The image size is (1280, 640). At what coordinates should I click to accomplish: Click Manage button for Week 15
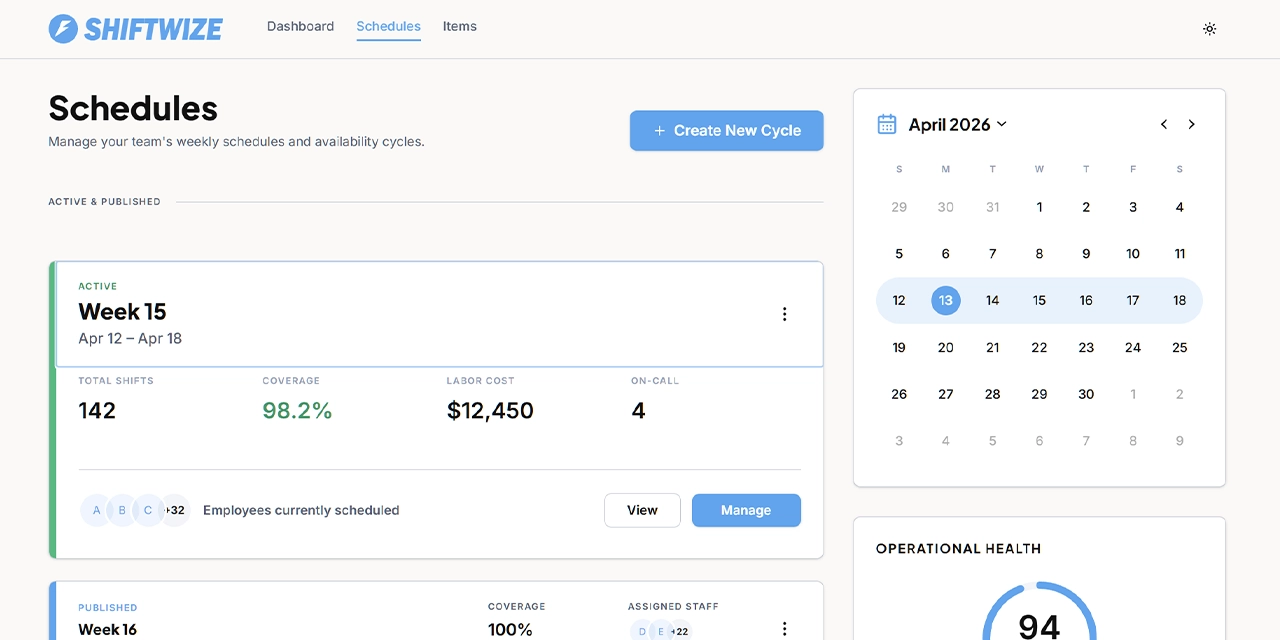(x=746, y=510)
